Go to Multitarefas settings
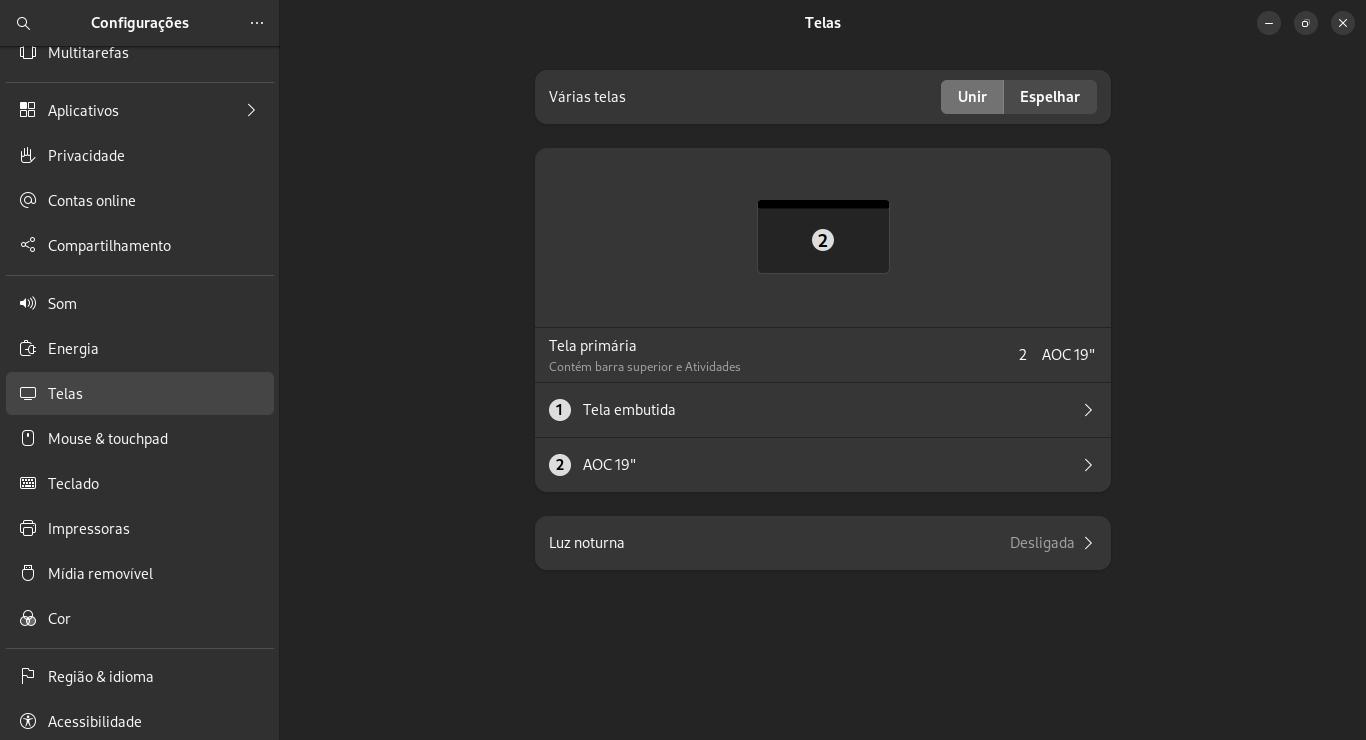The width and height of the screenshot is (1366, 740). tap(140, 55)
